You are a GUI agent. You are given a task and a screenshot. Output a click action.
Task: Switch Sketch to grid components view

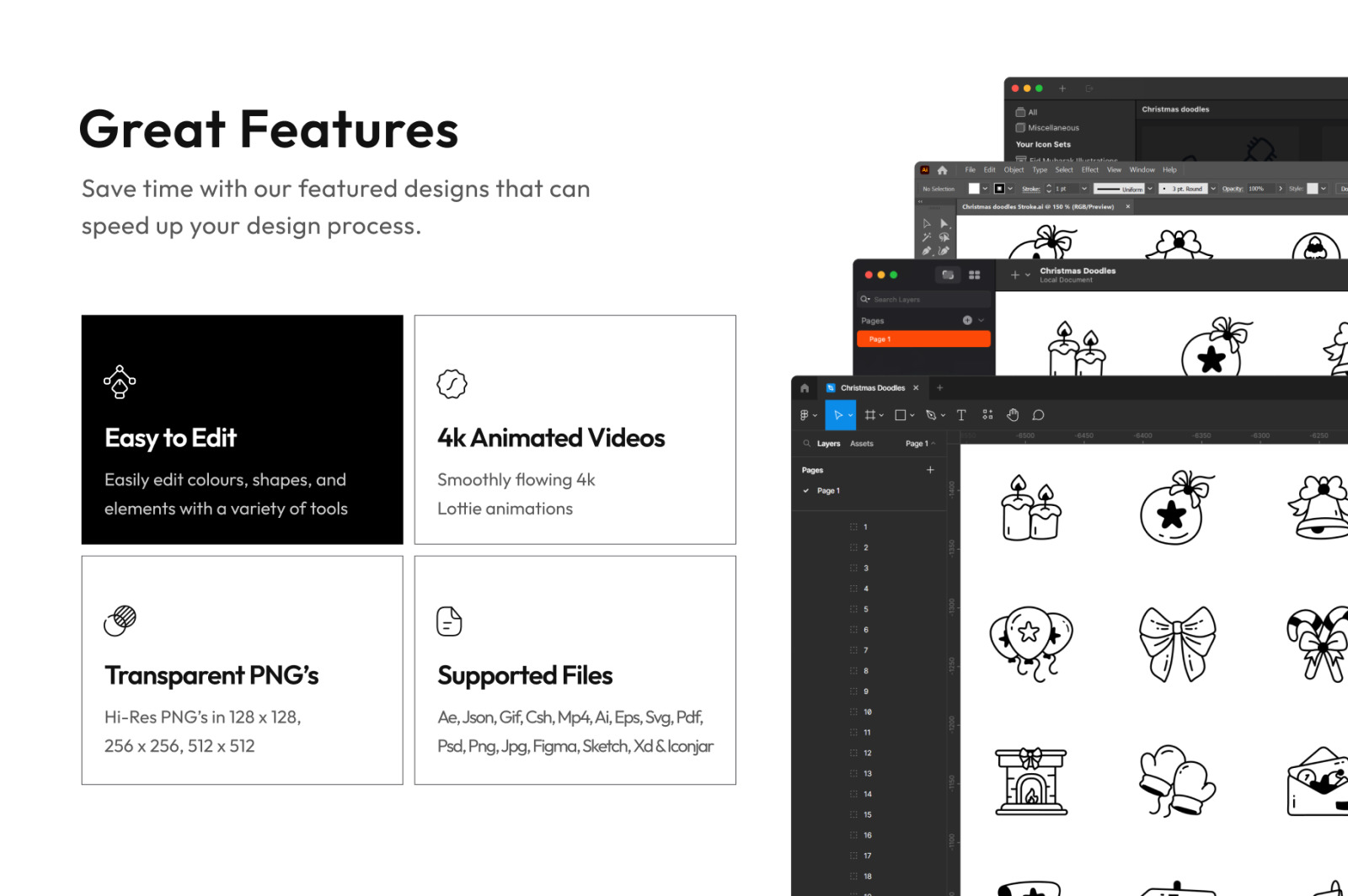[x=975, y=275]
